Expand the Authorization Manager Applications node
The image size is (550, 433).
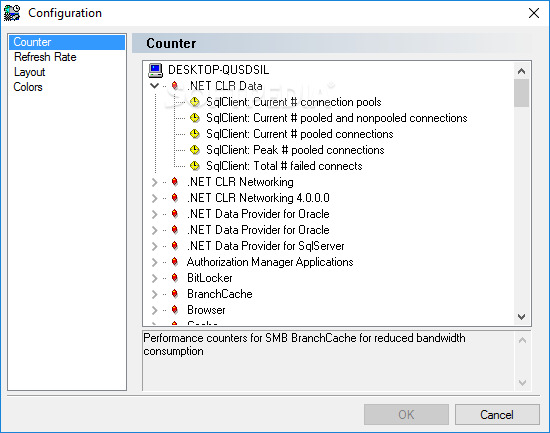154,262
